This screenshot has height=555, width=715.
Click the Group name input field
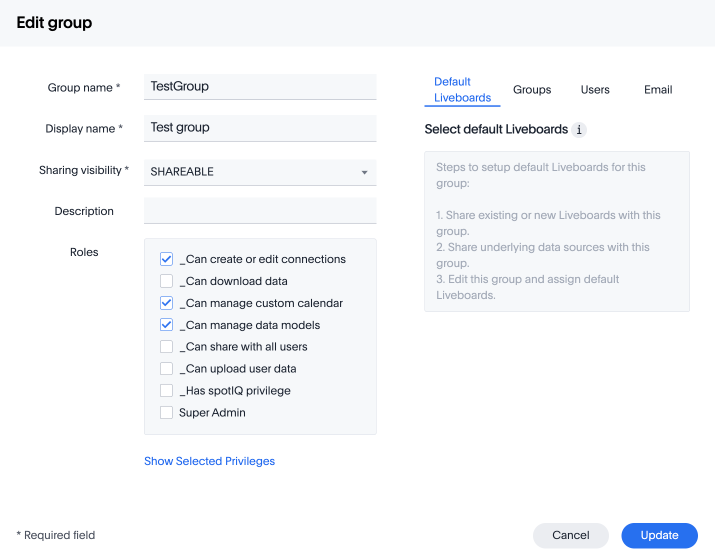[260, 87]
